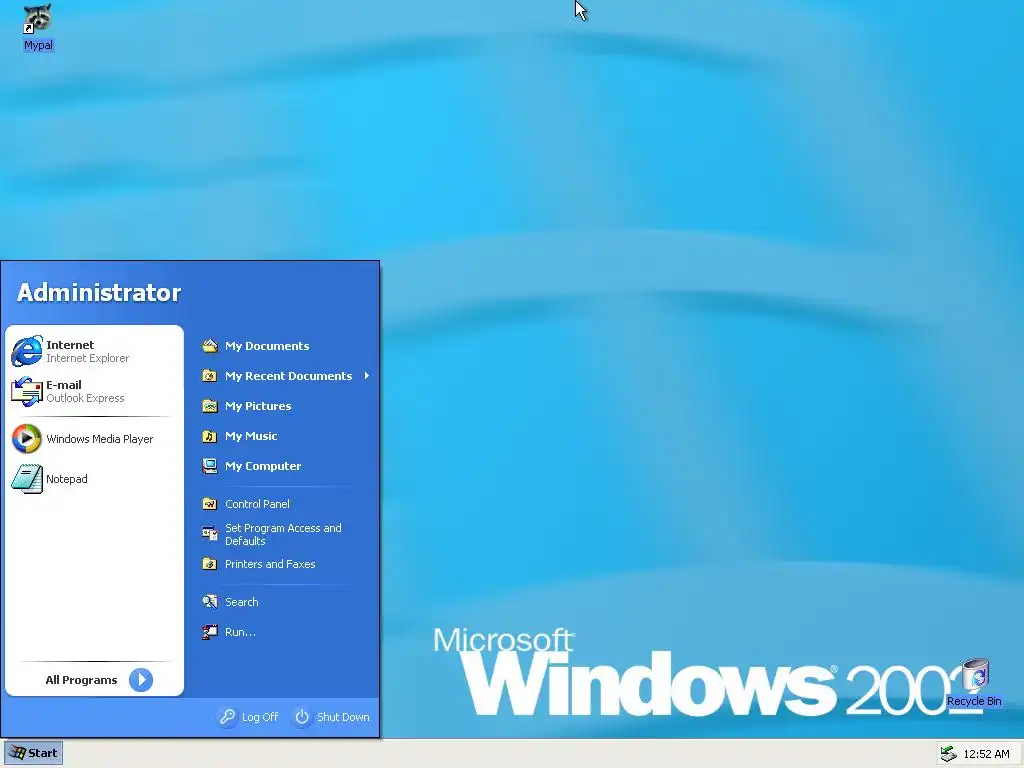Image resolution: width=1024 pixels, height=768 pixels.
Task: Select My Pictures menu entry text
Action: point(258,406)
